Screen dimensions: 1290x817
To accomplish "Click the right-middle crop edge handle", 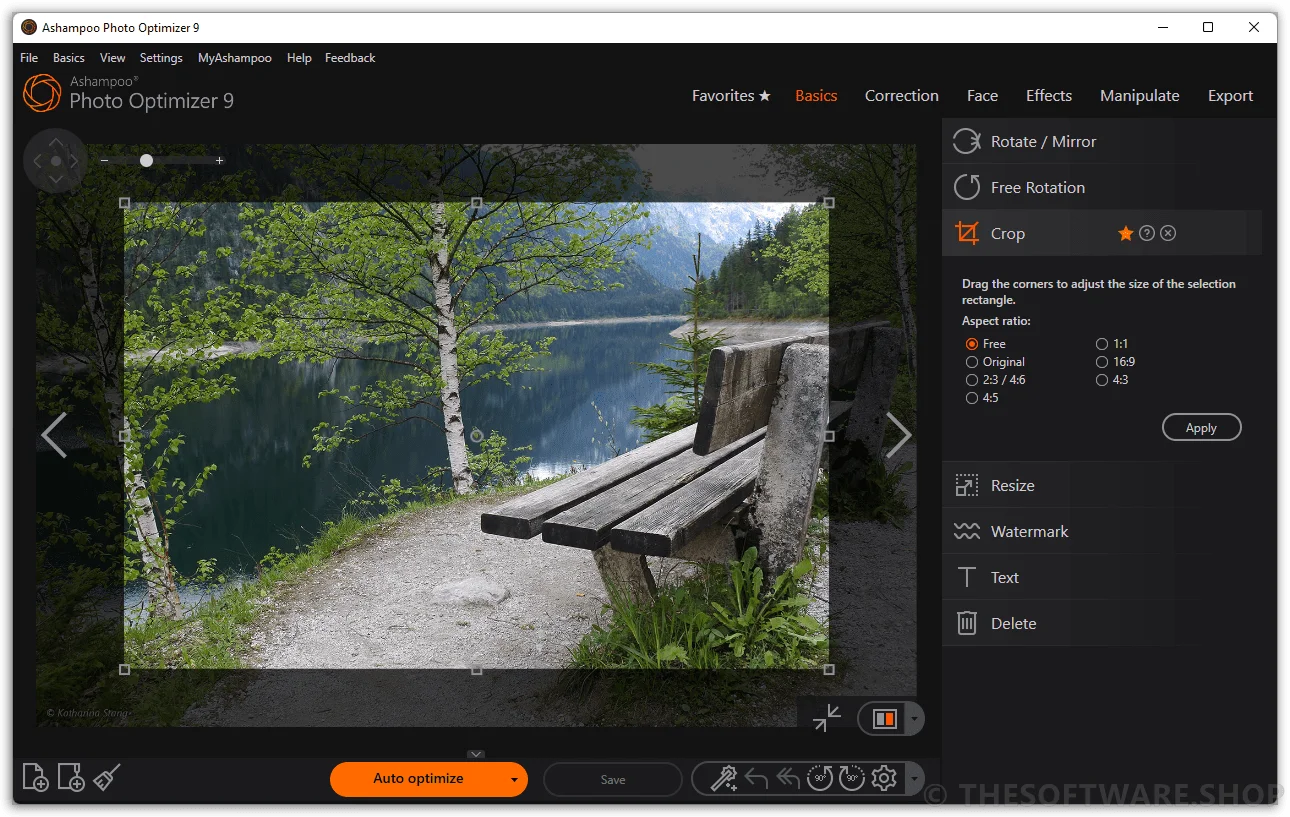I will click(828, 435).
